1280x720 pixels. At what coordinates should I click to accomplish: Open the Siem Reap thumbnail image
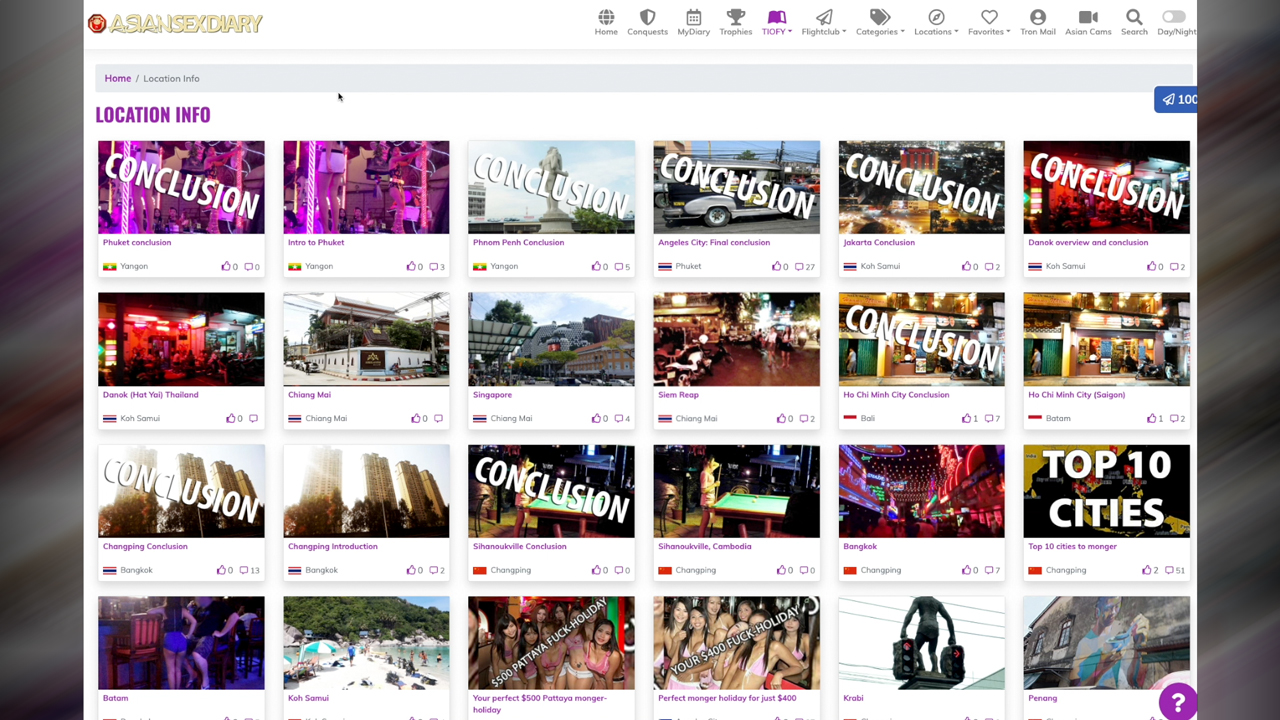(736, 338)
